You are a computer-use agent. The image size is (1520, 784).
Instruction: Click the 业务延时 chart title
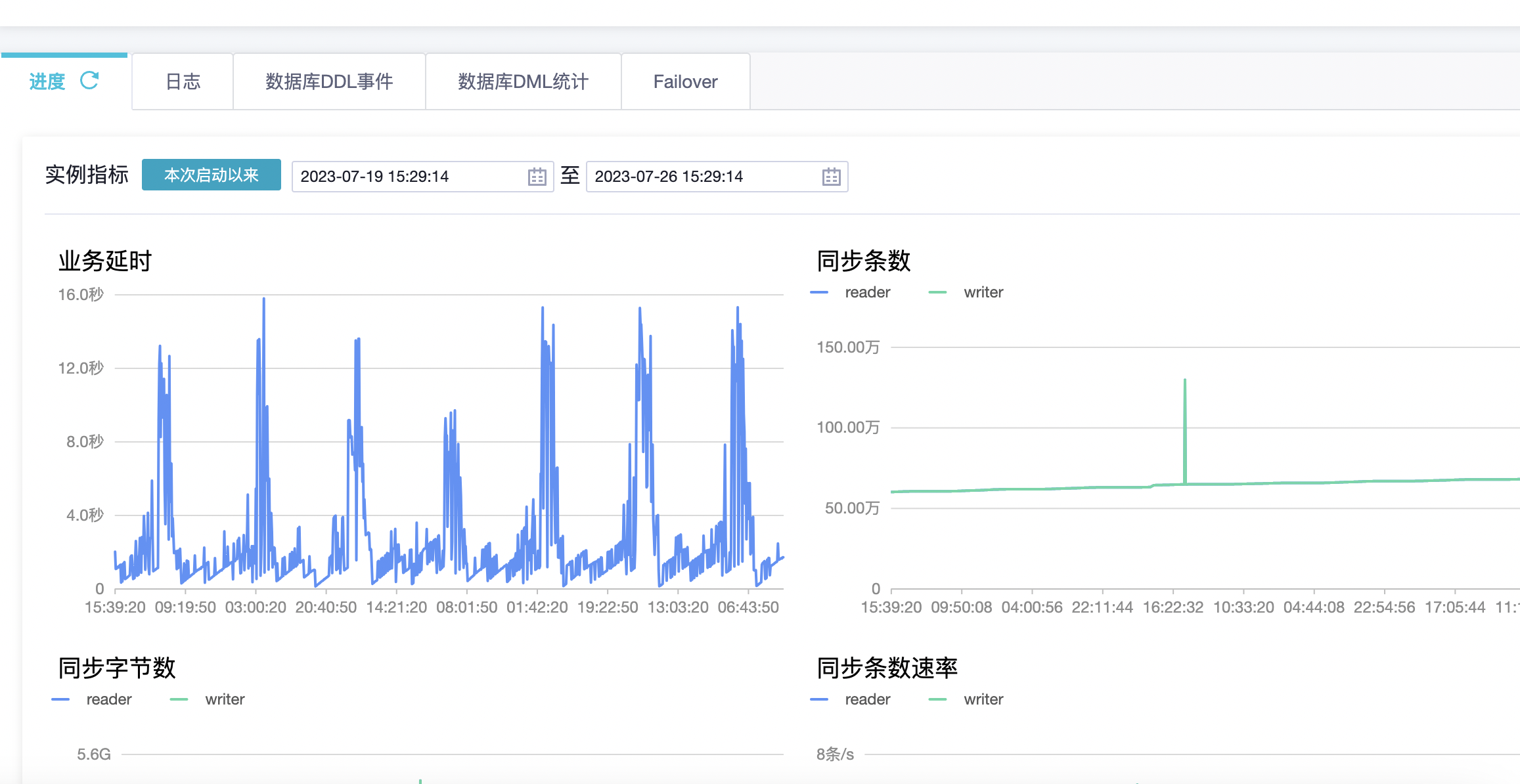point(105,261)
